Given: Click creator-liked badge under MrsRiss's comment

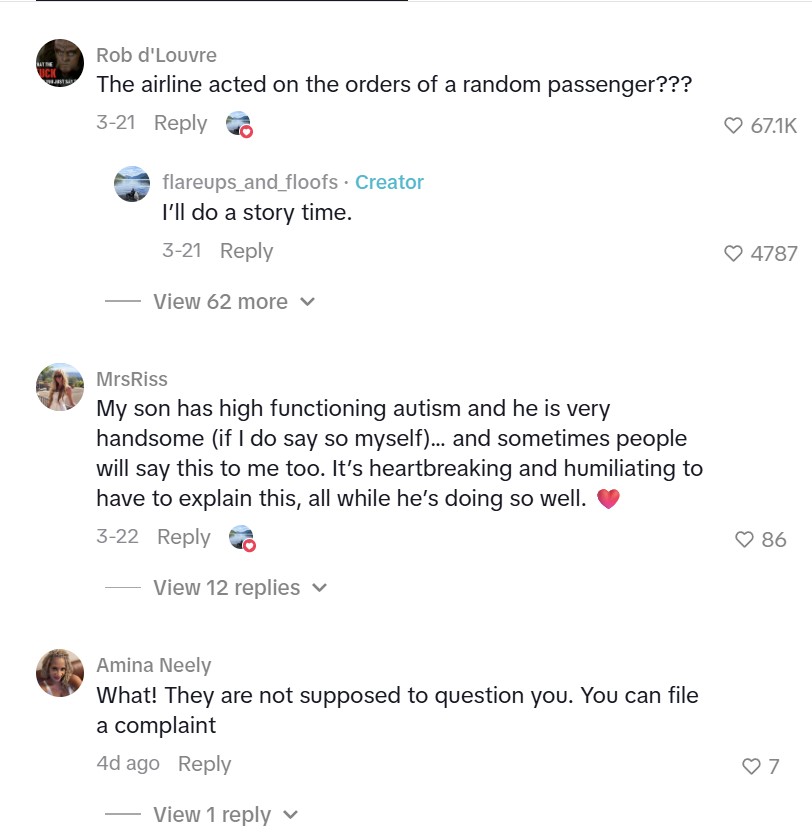Looking at the screenshot, I should (242, 538).
